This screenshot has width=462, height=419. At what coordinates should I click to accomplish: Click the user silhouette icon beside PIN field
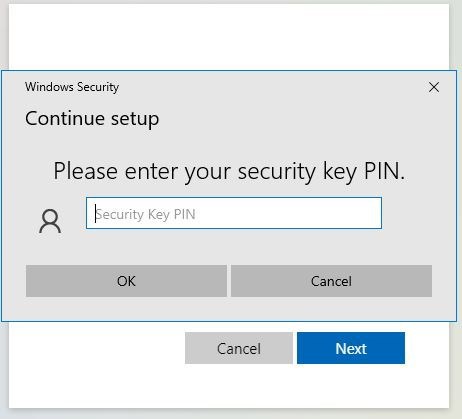pos(50,221)
